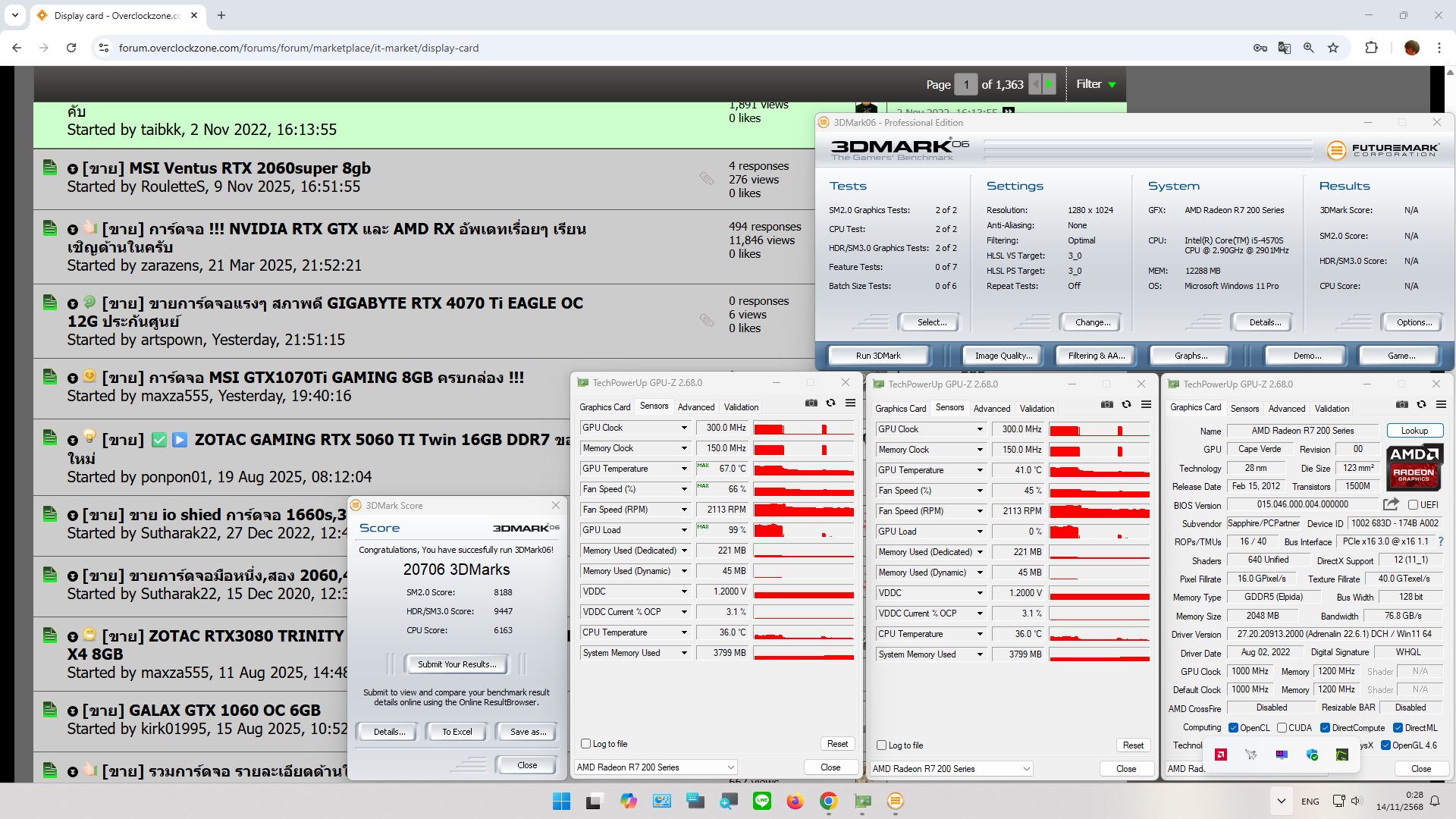1456x819 pixels.
Task: Click the Google Translate icon in the address bar
Action: click(x=1284, y=48)
